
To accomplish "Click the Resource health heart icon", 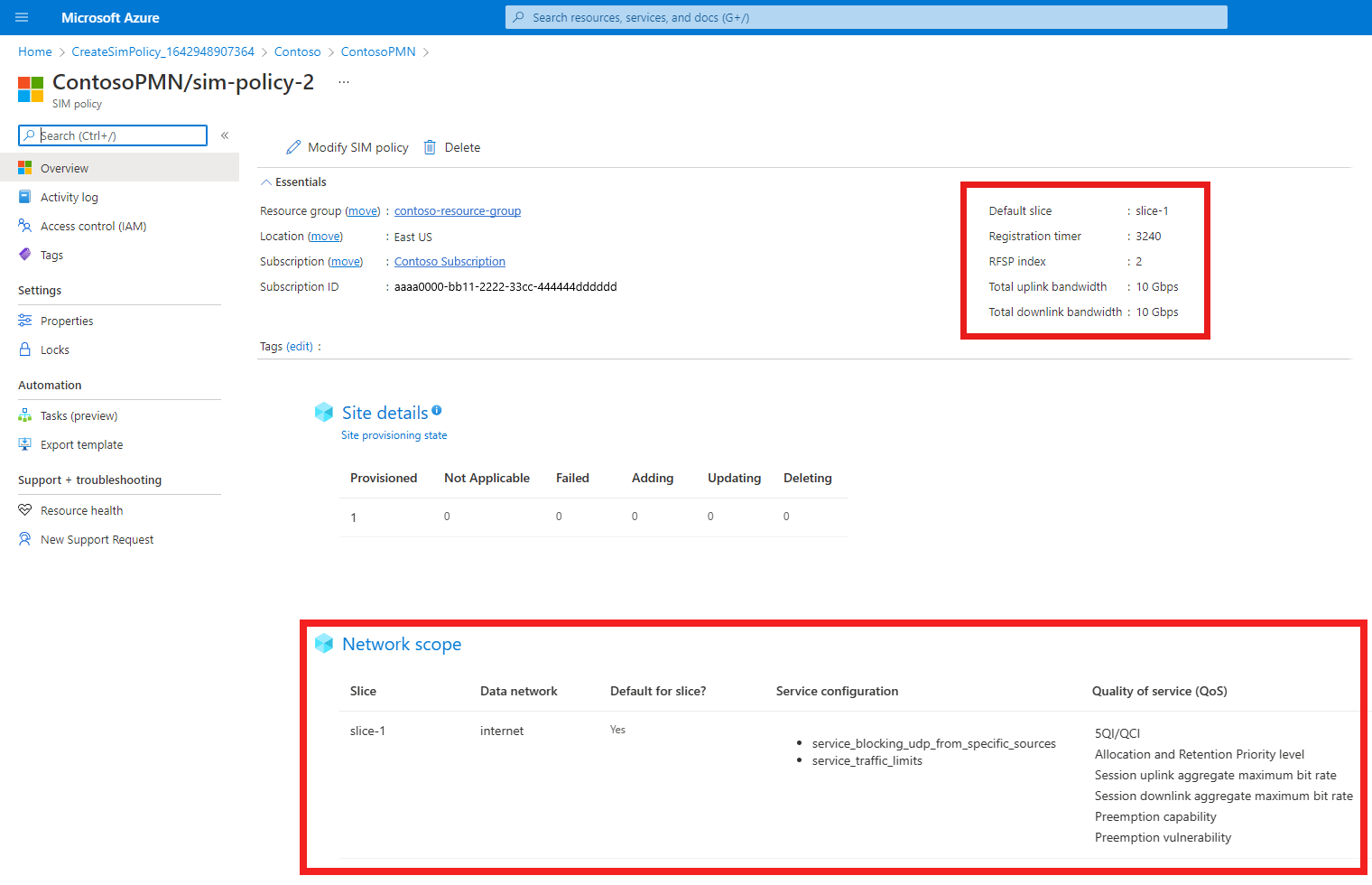I will [25, 510].
